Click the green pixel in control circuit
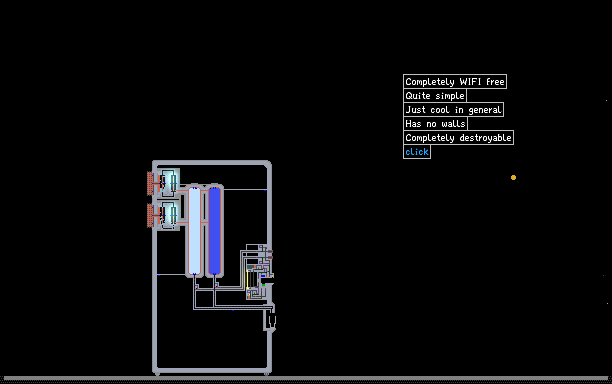The height and width of the screenshot is (384, 612). coord(263,285)
